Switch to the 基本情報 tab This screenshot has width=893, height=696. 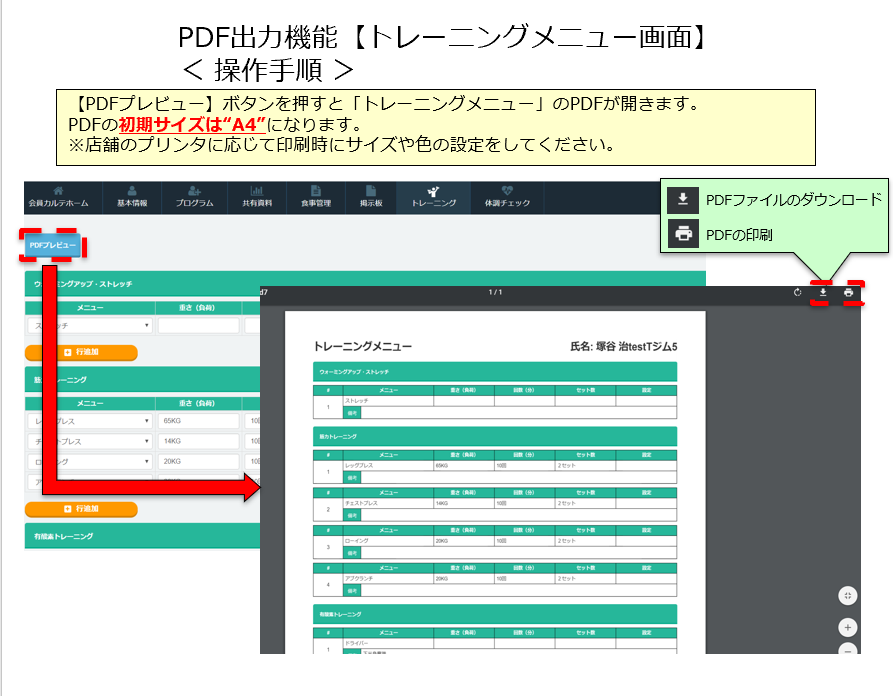pos(131,197)
